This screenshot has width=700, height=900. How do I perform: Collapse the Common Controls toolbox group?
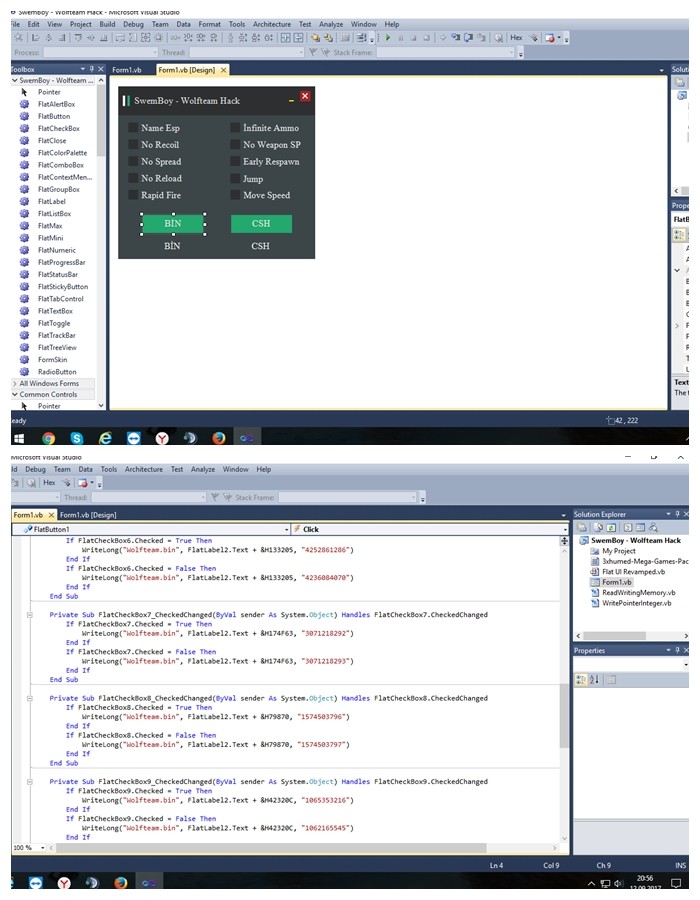pos(15,394)
